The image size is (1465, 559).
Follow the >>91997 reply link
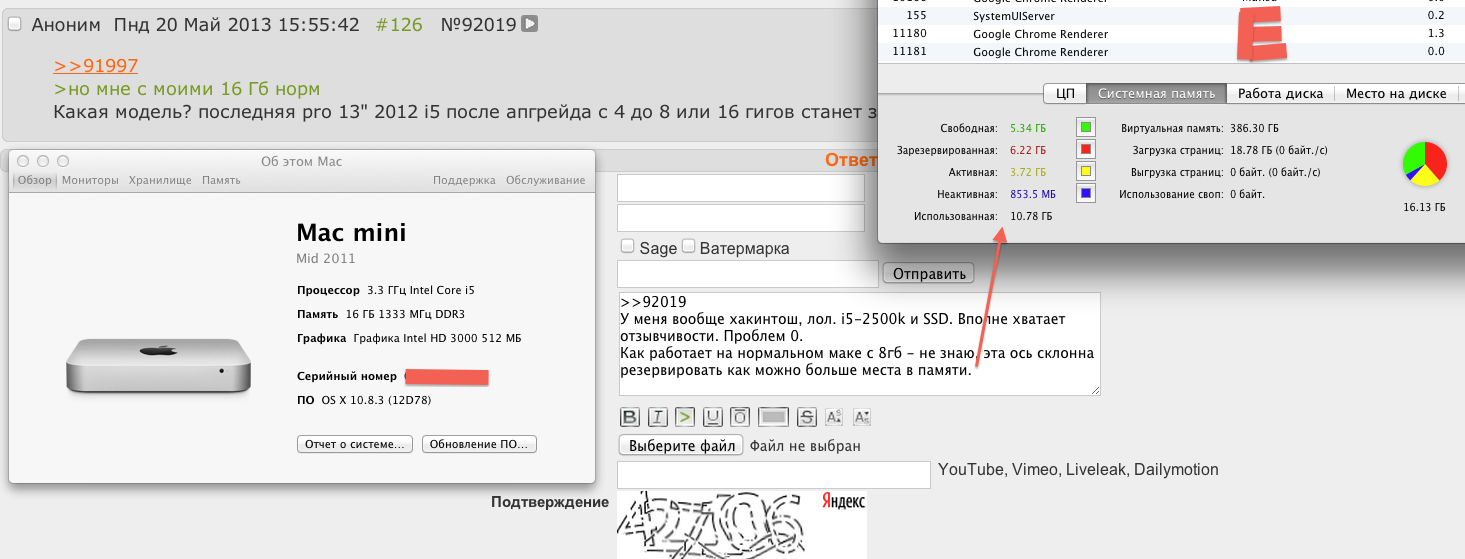96,65
